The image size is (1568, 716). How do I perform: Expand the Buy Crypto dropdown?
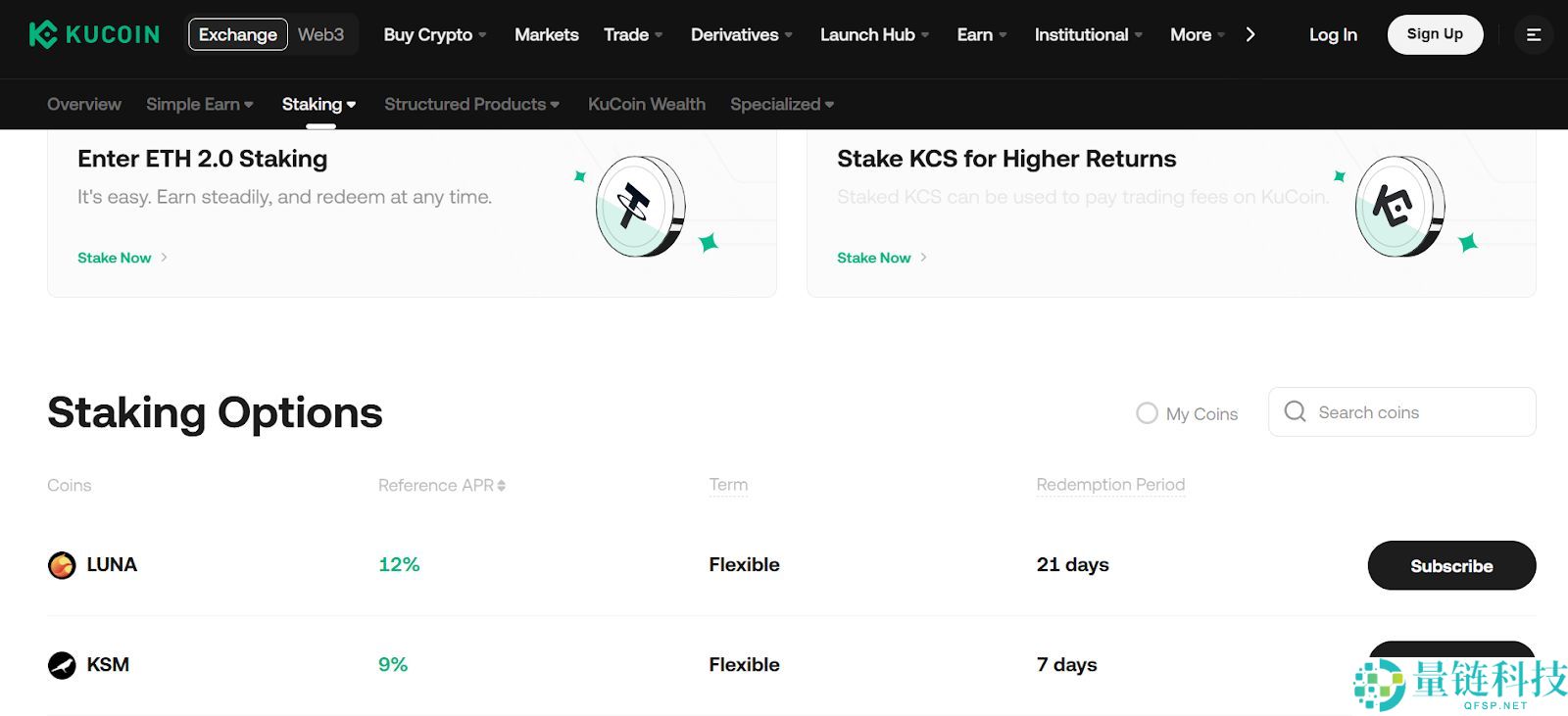pos(435,34)
